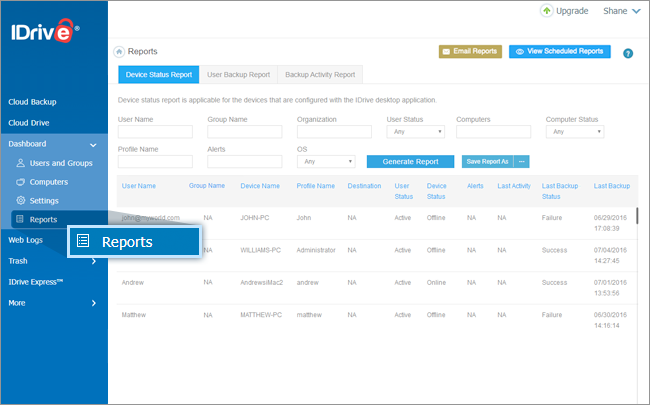Sort by Destination column header
This screenshot has width=650, height=405.
tap(364, 186)
